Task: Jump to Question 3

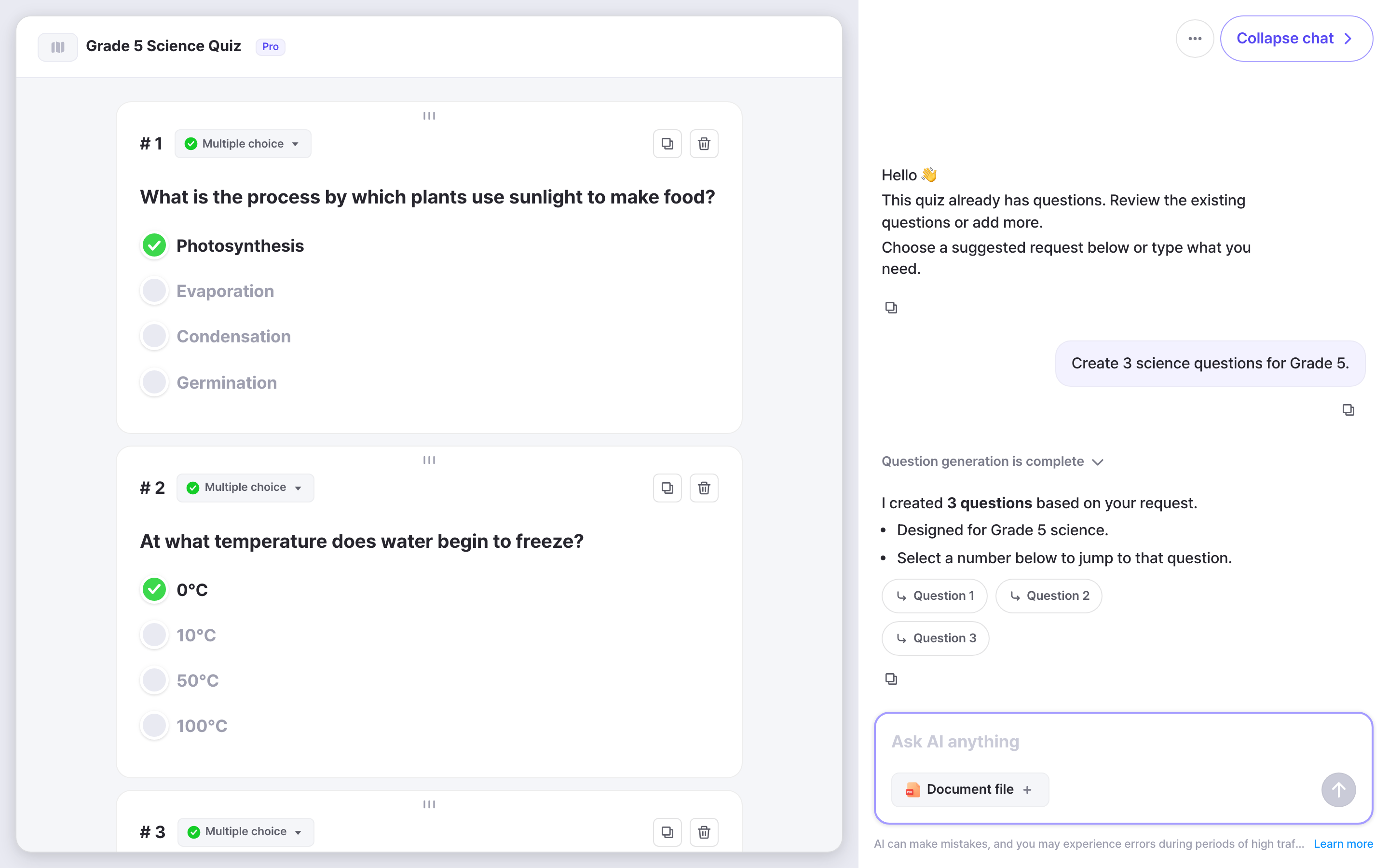Action: 935,638
